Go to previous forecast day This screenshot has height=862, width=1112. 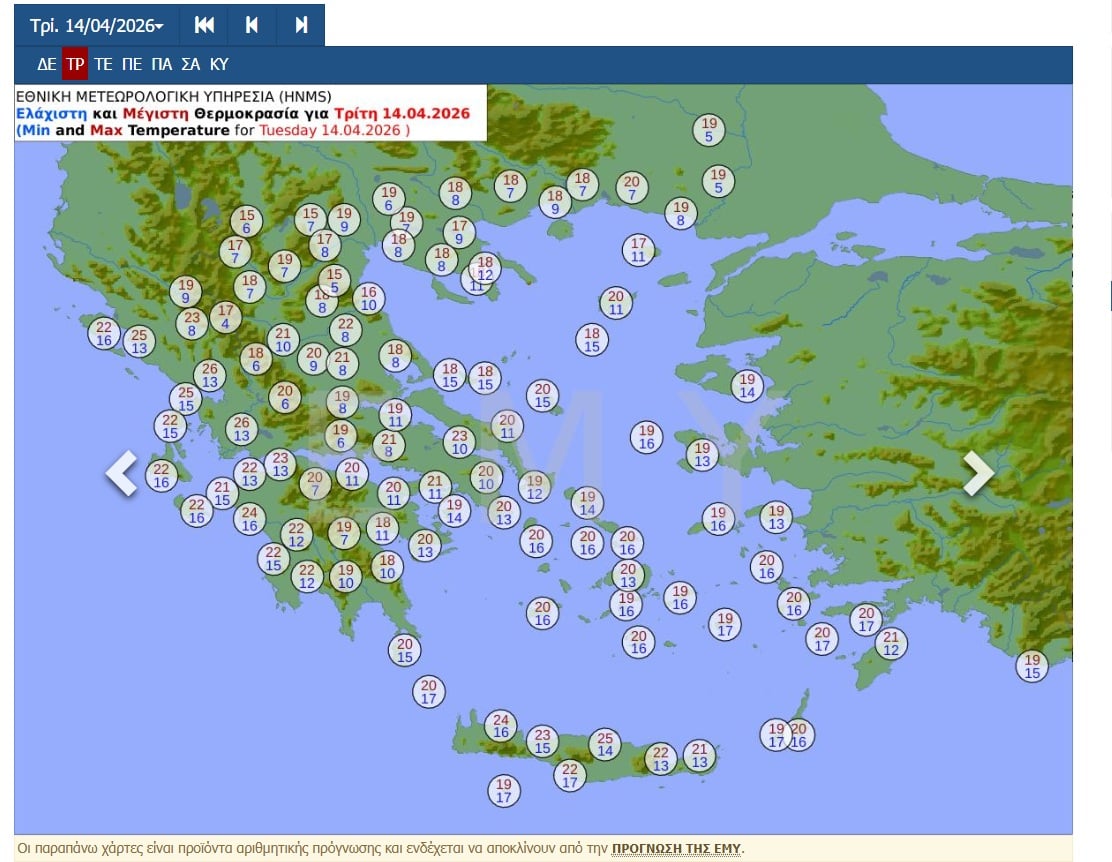click(252, 25)
